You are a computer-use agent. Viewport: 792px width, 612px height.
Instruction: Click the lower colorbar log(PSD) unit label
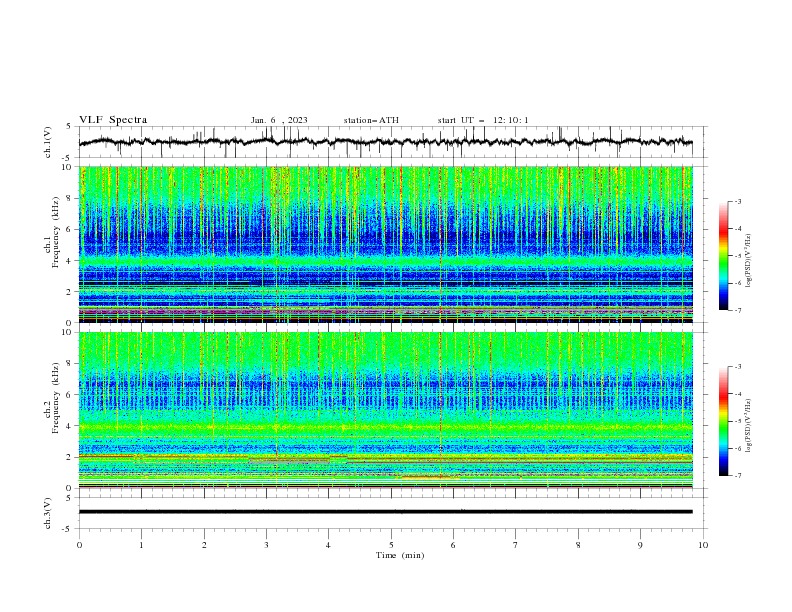click(x=749, y=425)
